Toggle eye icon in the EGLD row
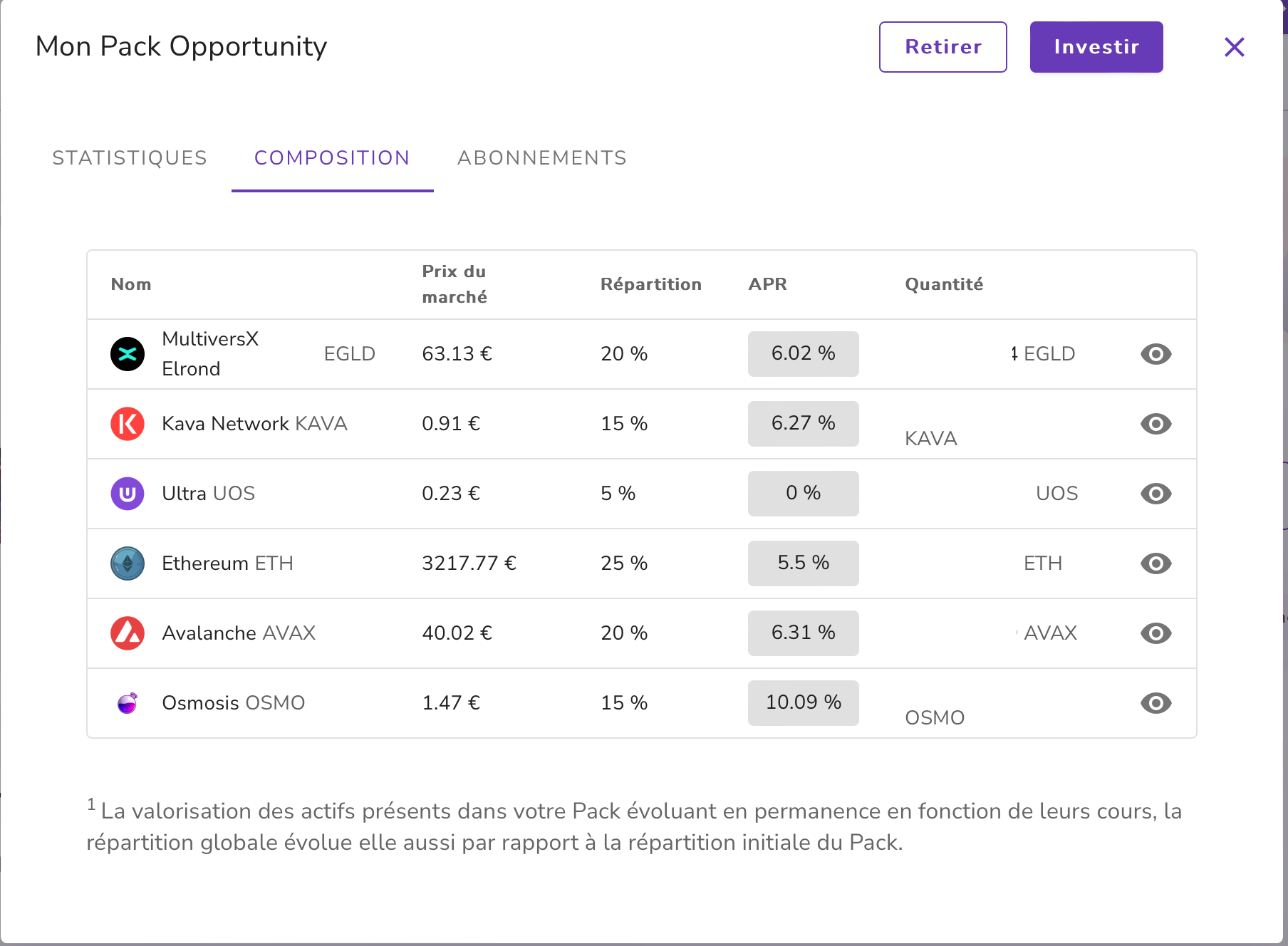 tap(1155, 354)
